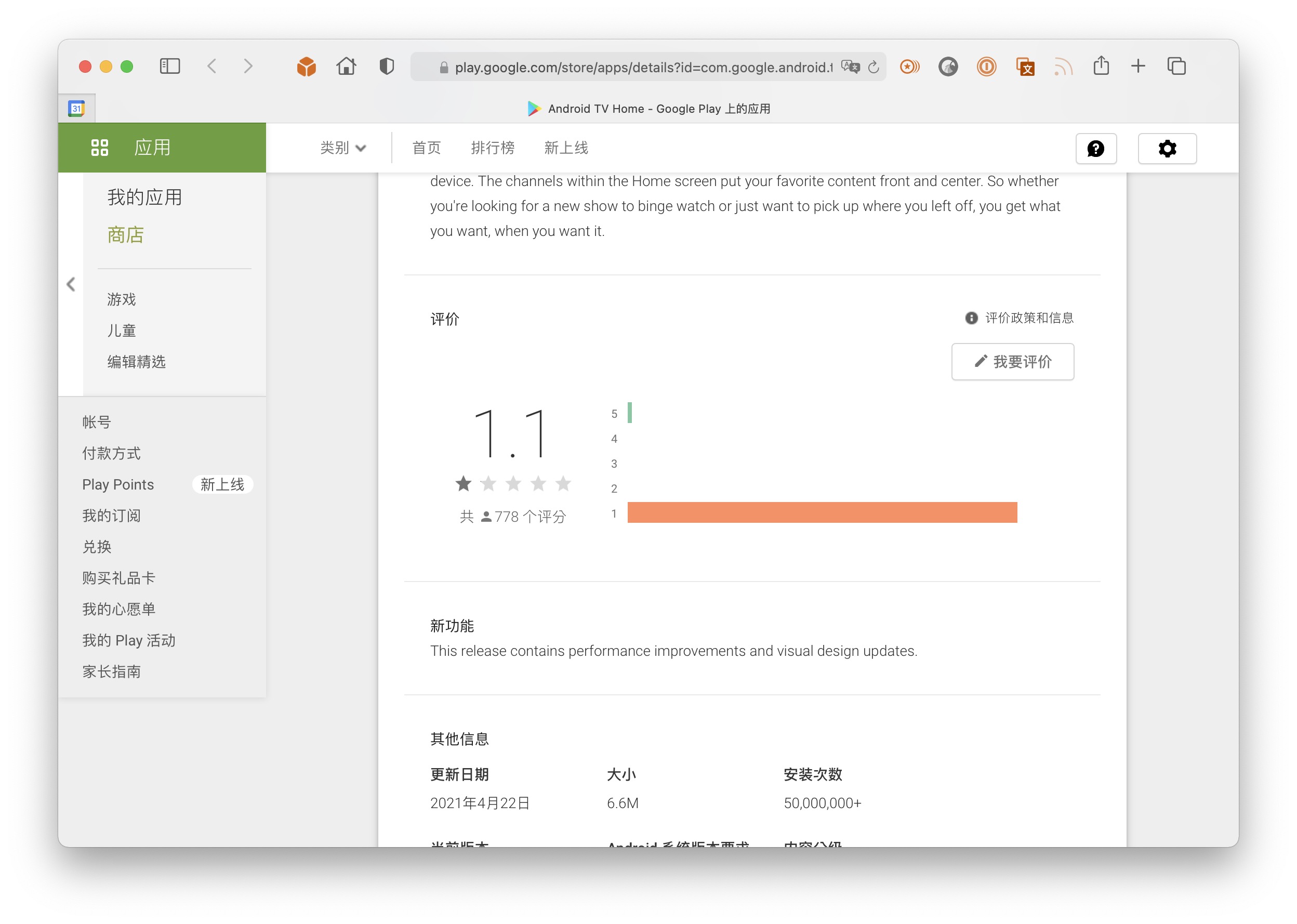The height and width of the screenshot is (924, 1297).
Task: Open Play Points in the sidebar
Action: pos(118,484)
